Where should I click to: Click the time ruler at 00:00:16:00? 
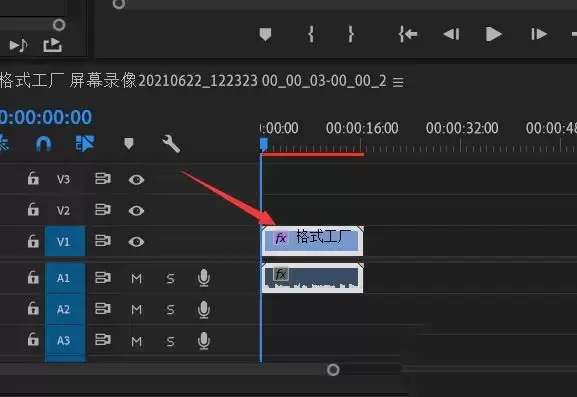(362, 128)
